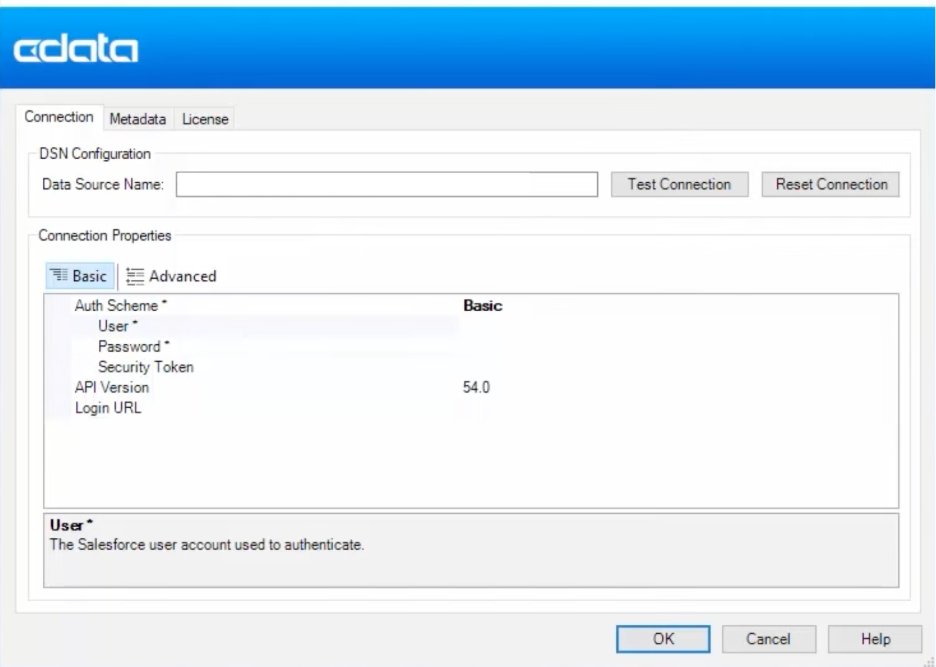Open Help for the DSN configuration
936x667 pixels.
(x=861, y=639)
